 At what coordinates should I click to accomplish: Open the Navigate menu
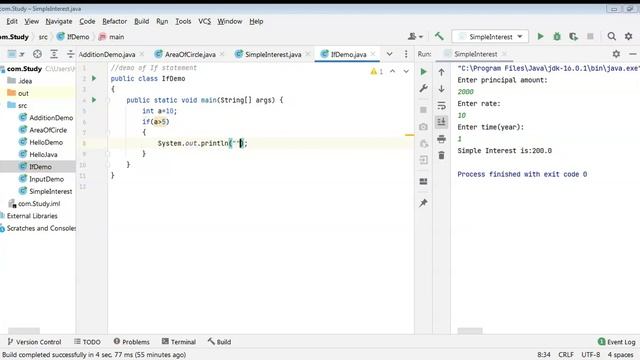click(x=59, y=21)
